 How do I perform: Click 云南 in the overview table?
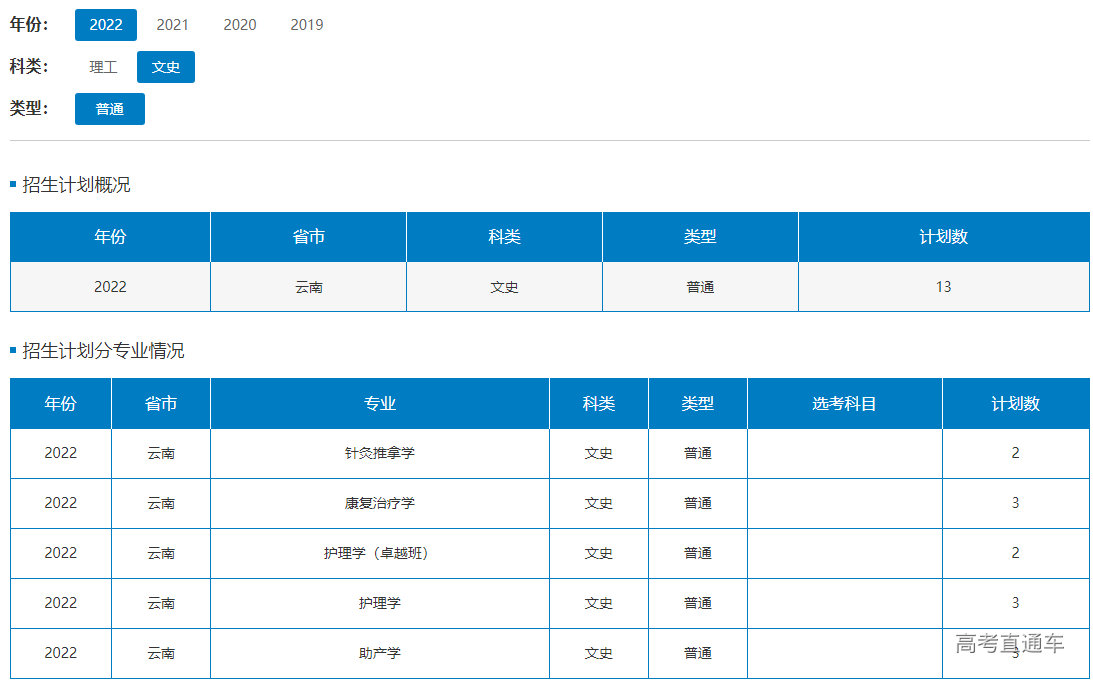point(308,287)
